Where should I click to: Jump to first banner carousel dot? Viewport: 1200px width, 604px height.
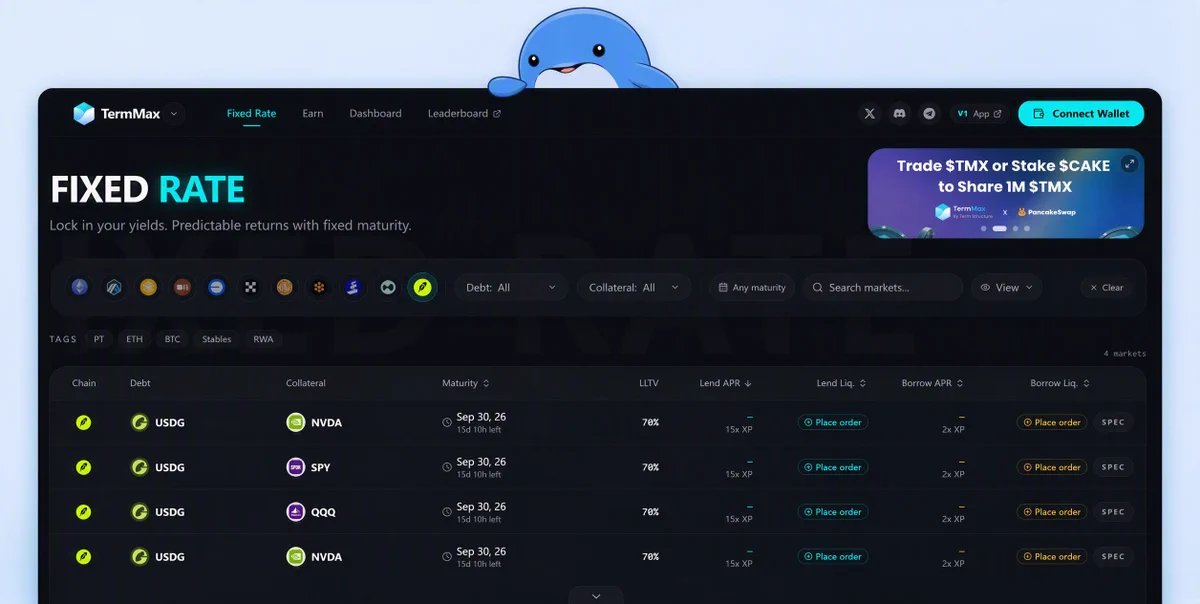(x=983, y=229)
